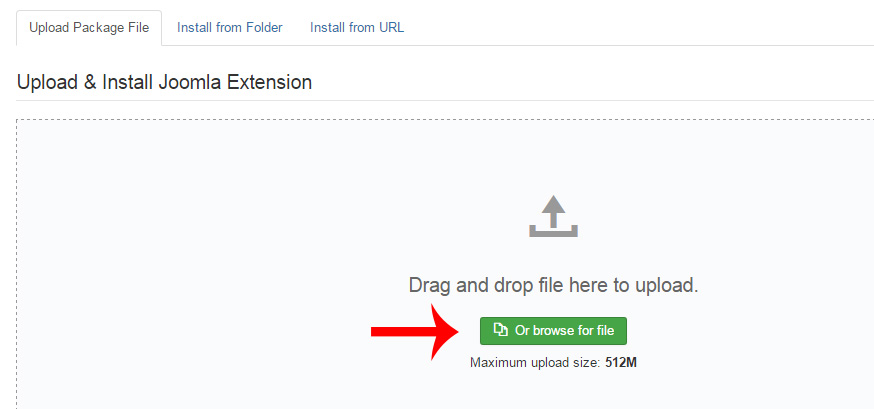Viewport: 874px width, 409px height.
Task: Click the Upload & Install Joomla Extension heading
Action: click(x=164, y=82)
